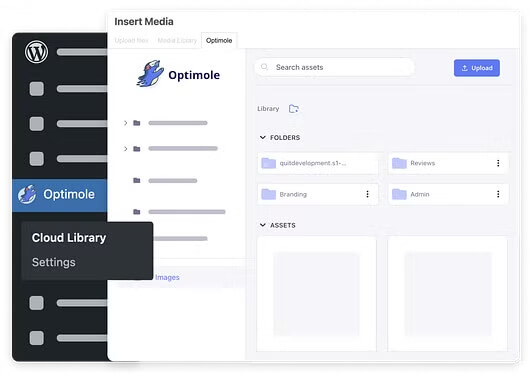Expand the second folder in tree
This screenshot has width=532, height=377.
(x=126, y=149)
